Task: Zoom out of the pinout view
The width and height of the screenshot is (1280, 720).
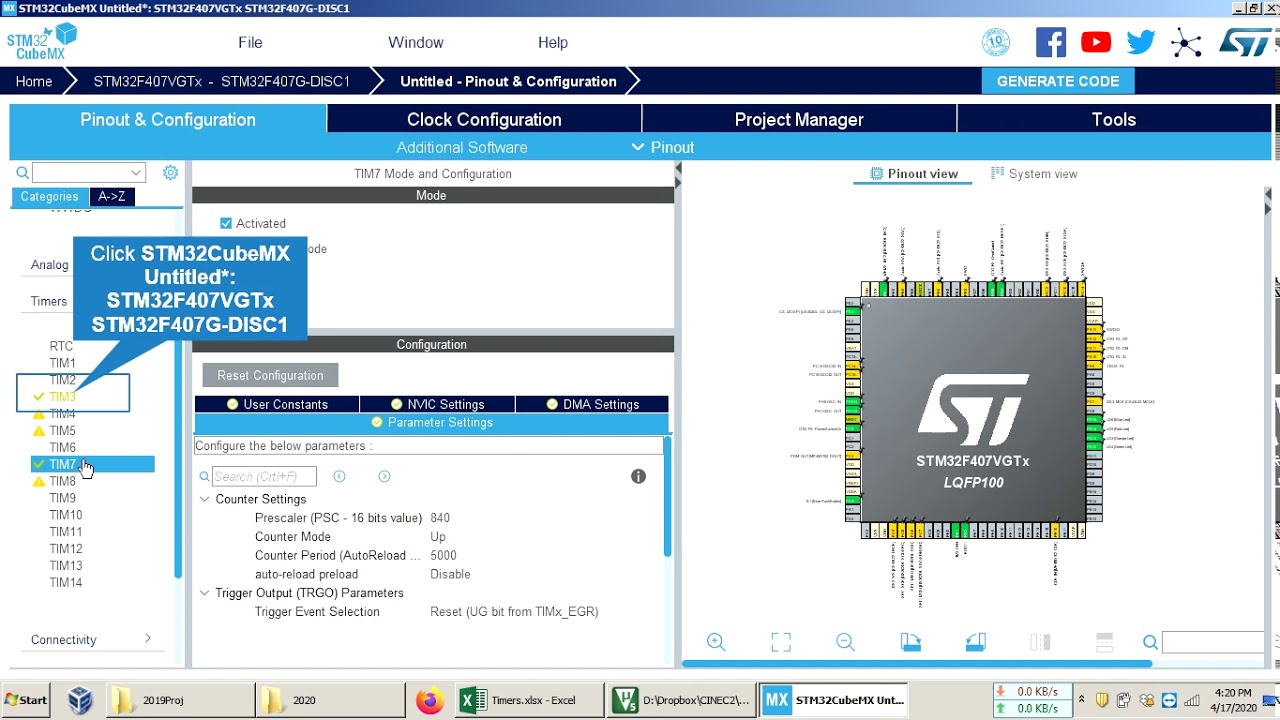Action: pyautogui.click(x=845, y=642)
